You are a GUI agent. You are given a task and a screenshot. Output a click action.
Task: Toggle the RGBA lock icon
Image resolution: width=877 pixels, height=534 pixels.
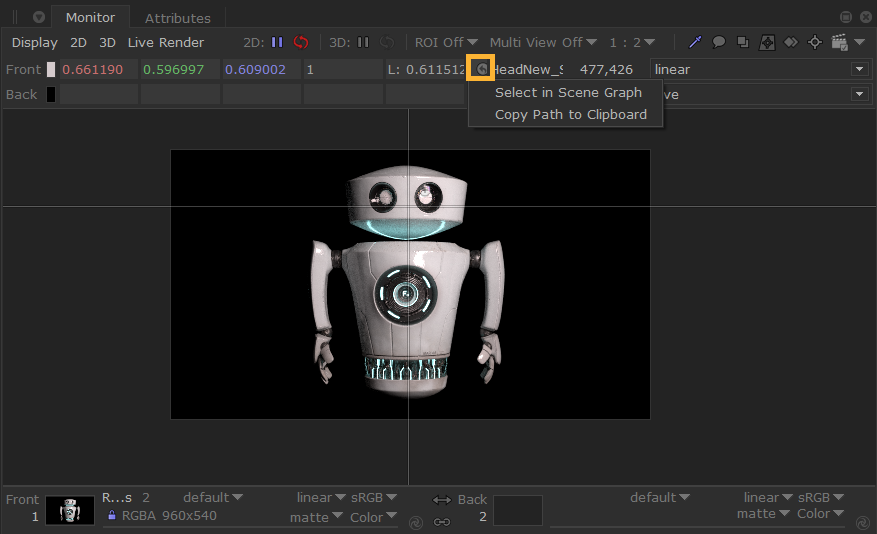[x=112, y=516]
